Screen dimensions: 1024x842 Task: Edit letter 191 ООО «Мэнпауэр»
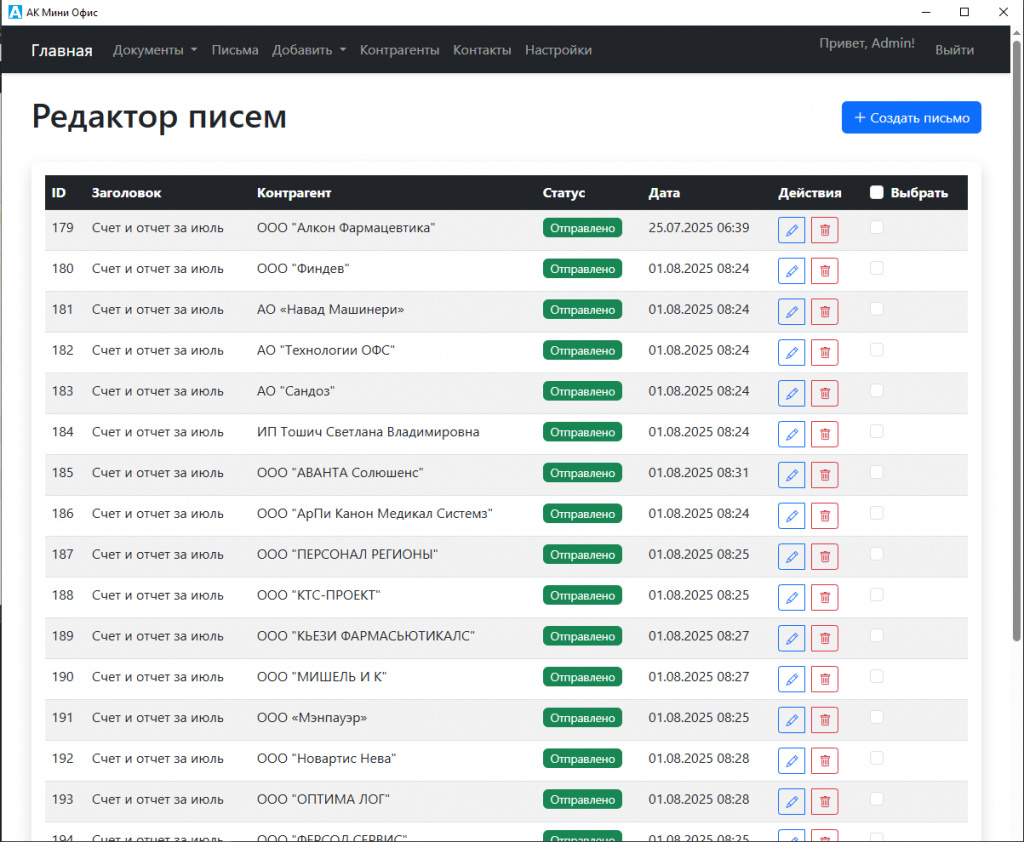[x=791, y=720]
